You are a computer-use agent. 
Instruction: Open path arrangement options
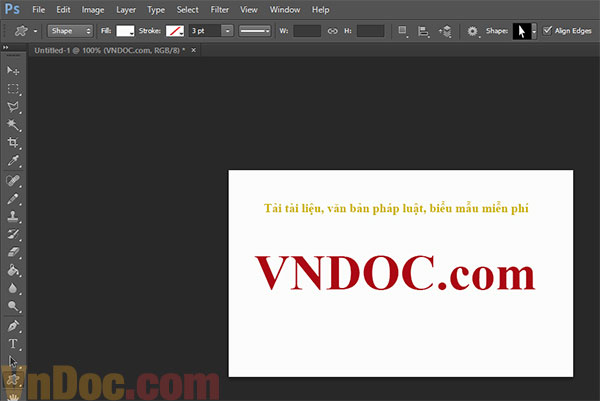445,31
